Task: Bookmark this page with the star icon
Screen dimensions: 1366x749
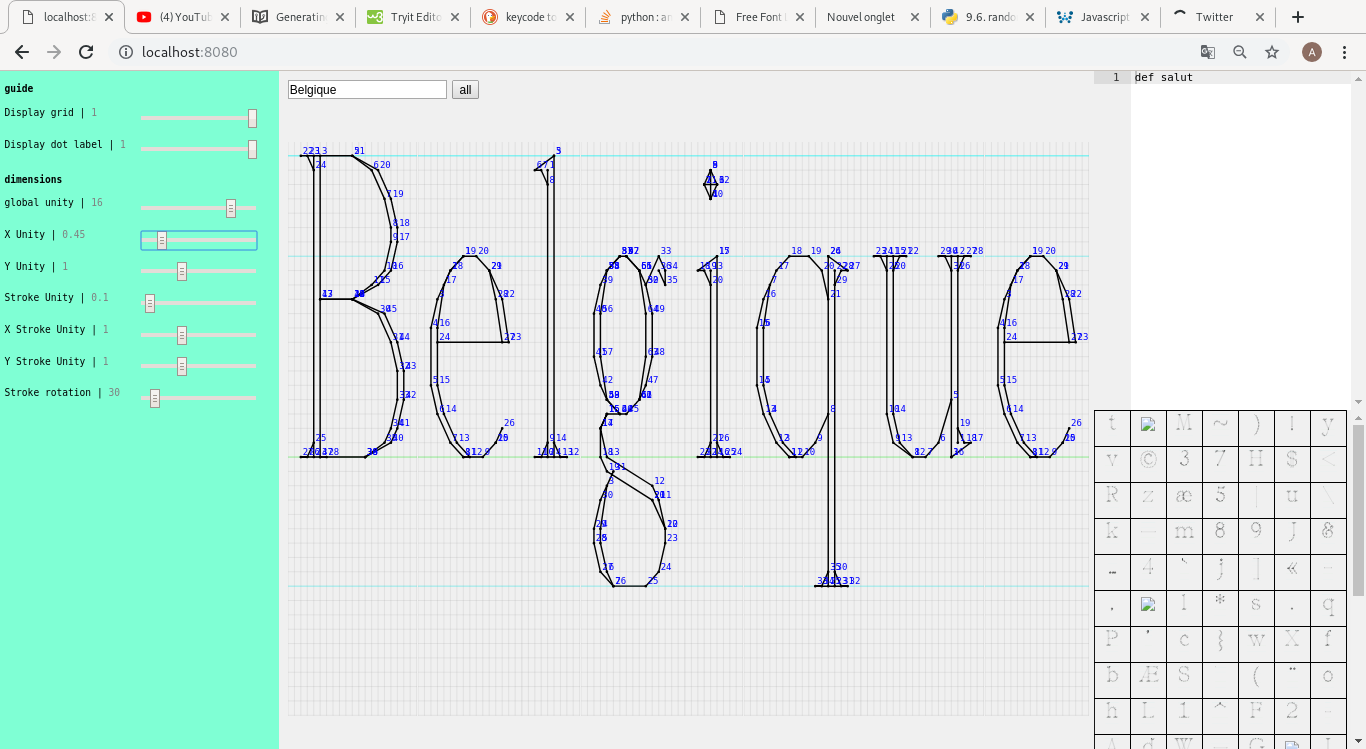Action: click(x=1272, y=52)
